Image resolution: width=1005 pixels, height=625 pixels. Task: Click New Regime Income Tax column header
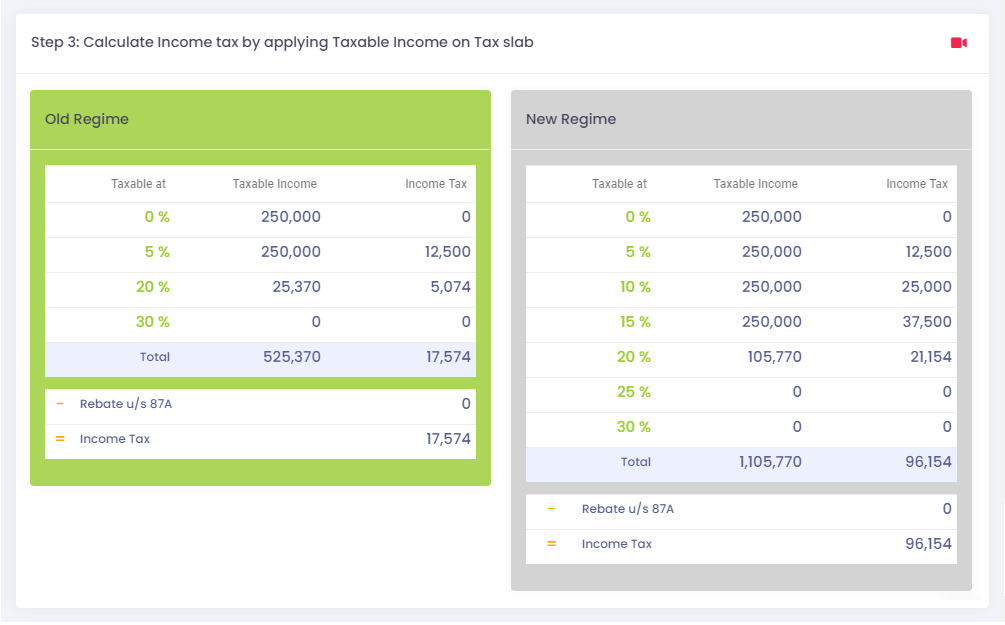pos(917,184)
